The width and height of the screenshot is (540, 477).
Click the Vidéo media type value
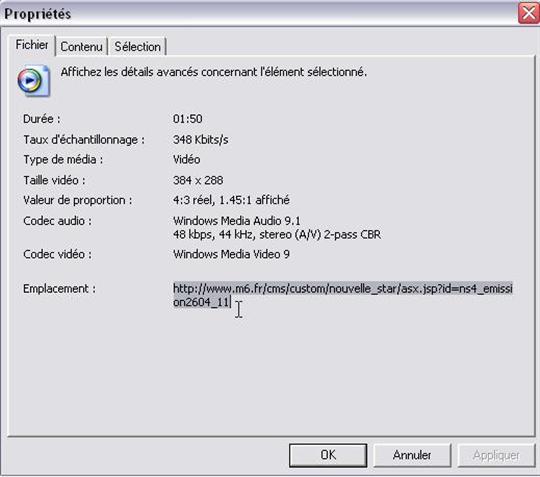[186, 159]
